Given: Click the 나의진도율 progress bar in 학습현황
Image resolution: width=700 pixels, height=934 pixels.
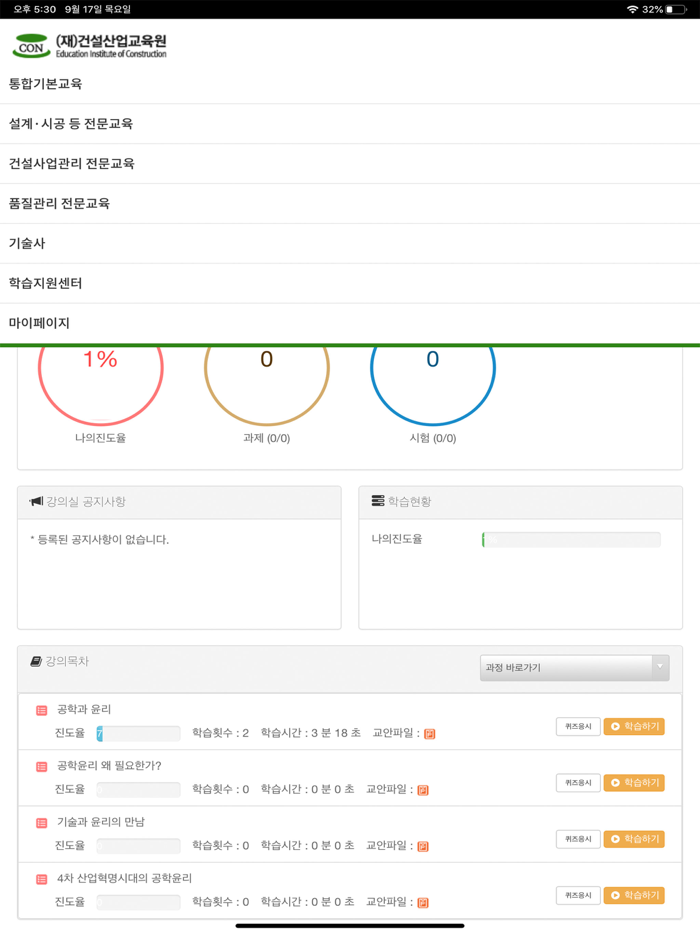Looking at the screenshot, I should (571, 540).
